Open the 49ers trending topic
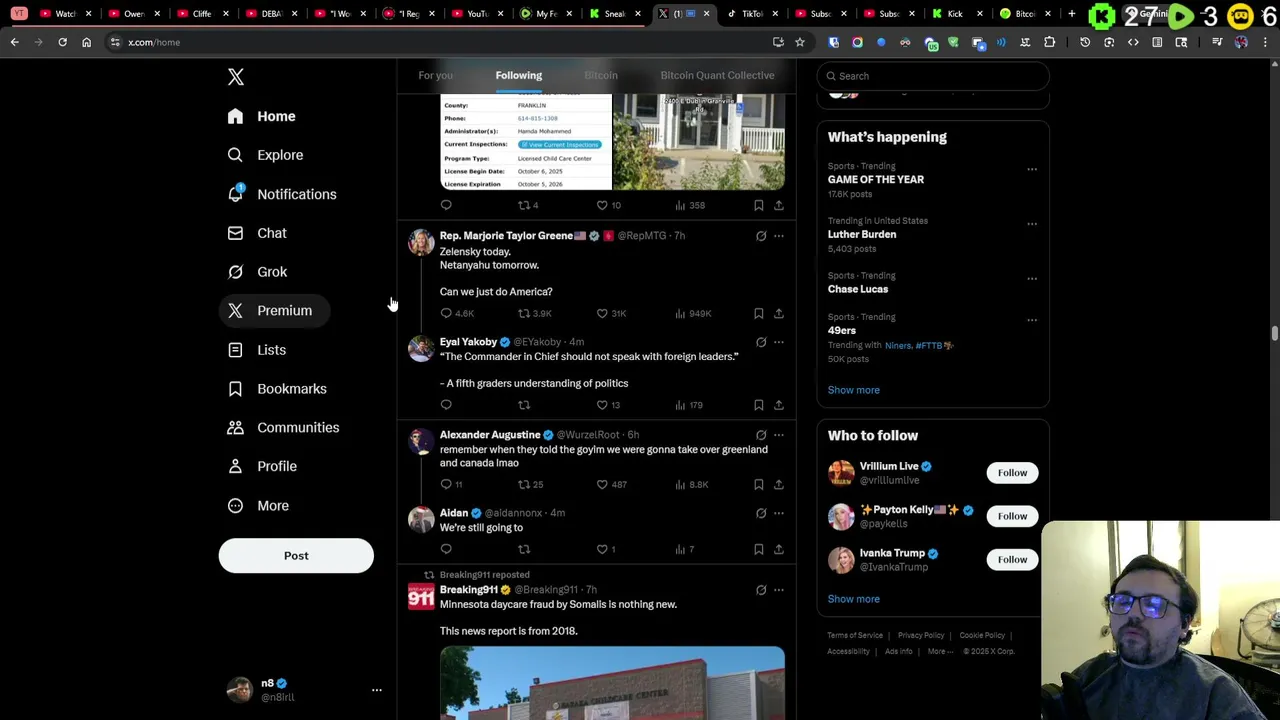 pos(841,331)
